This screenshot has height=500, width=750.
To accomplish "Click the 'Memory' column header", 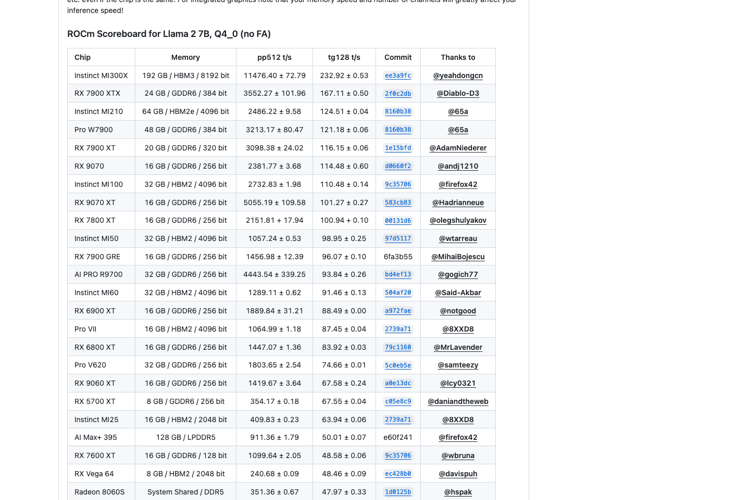I will (186, 57).
